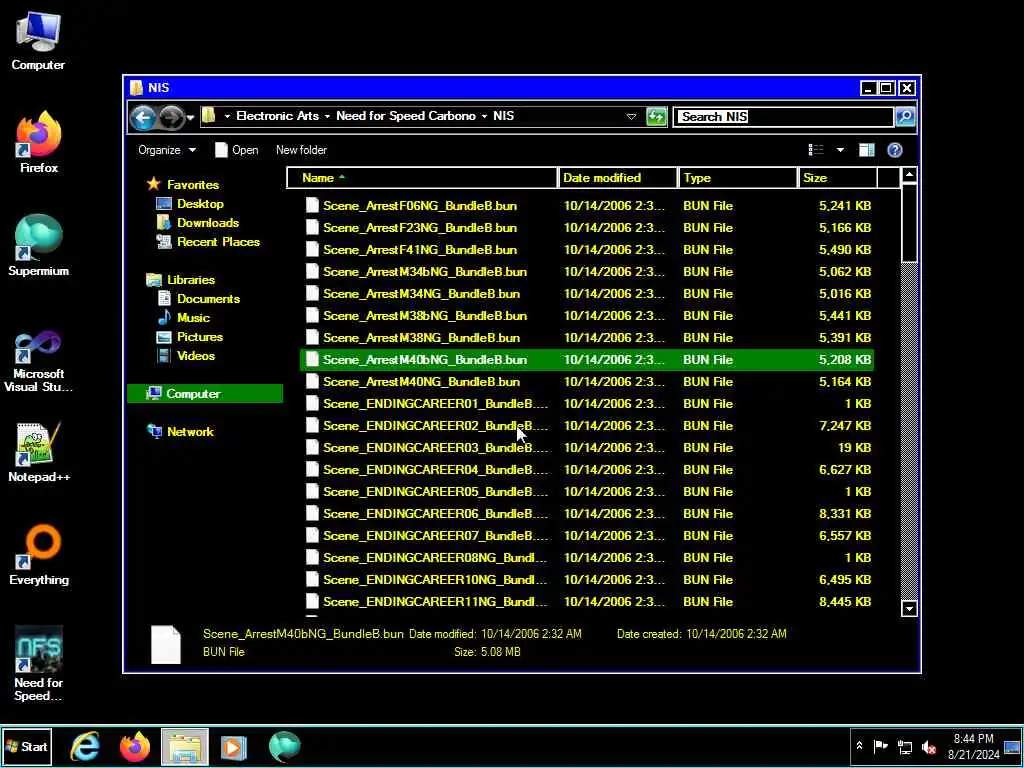Sort by the Name column header

tap(422, 178)
